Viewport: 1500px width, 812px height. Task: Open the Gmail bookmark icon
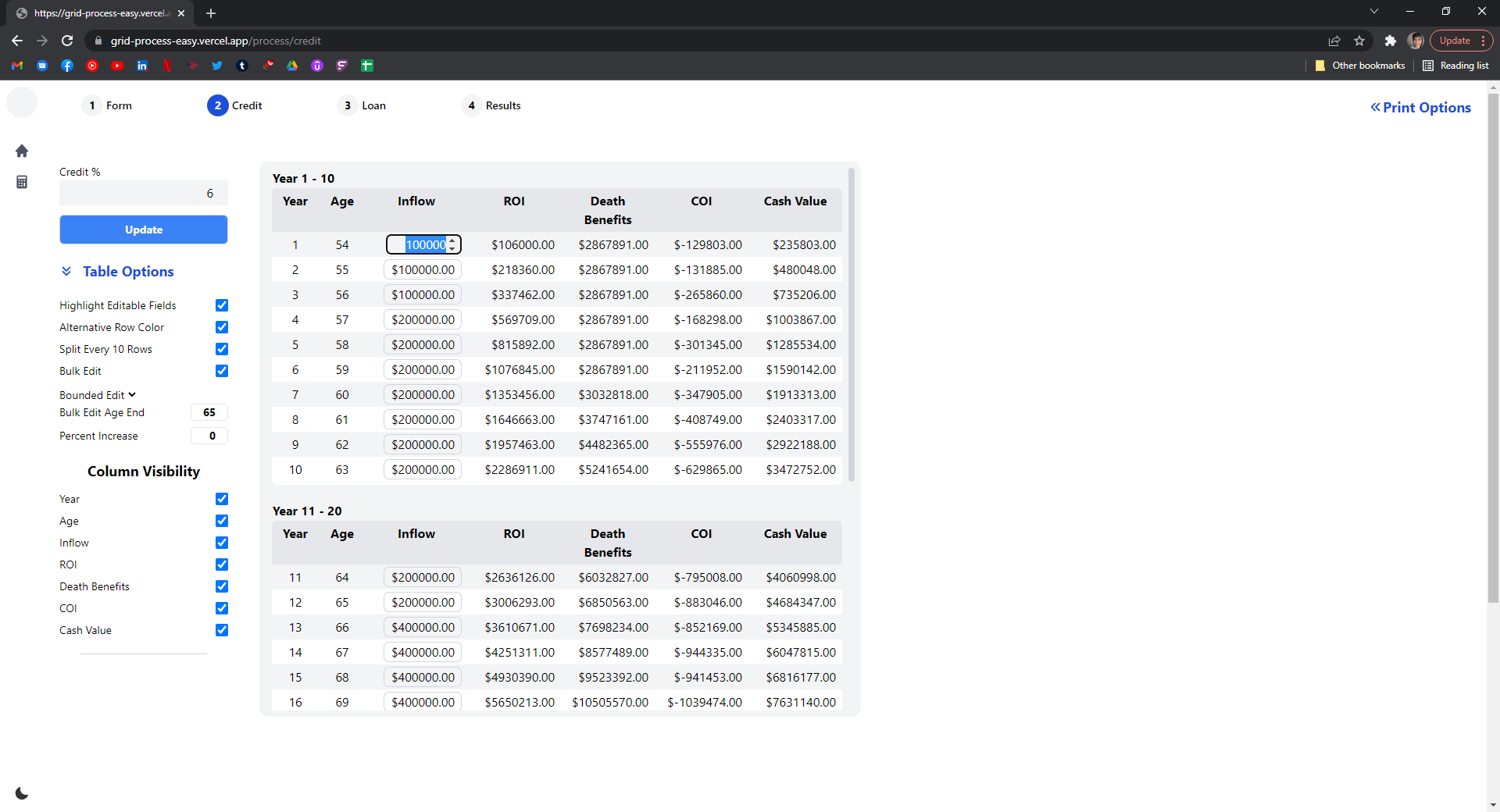(x=17, y=66)
